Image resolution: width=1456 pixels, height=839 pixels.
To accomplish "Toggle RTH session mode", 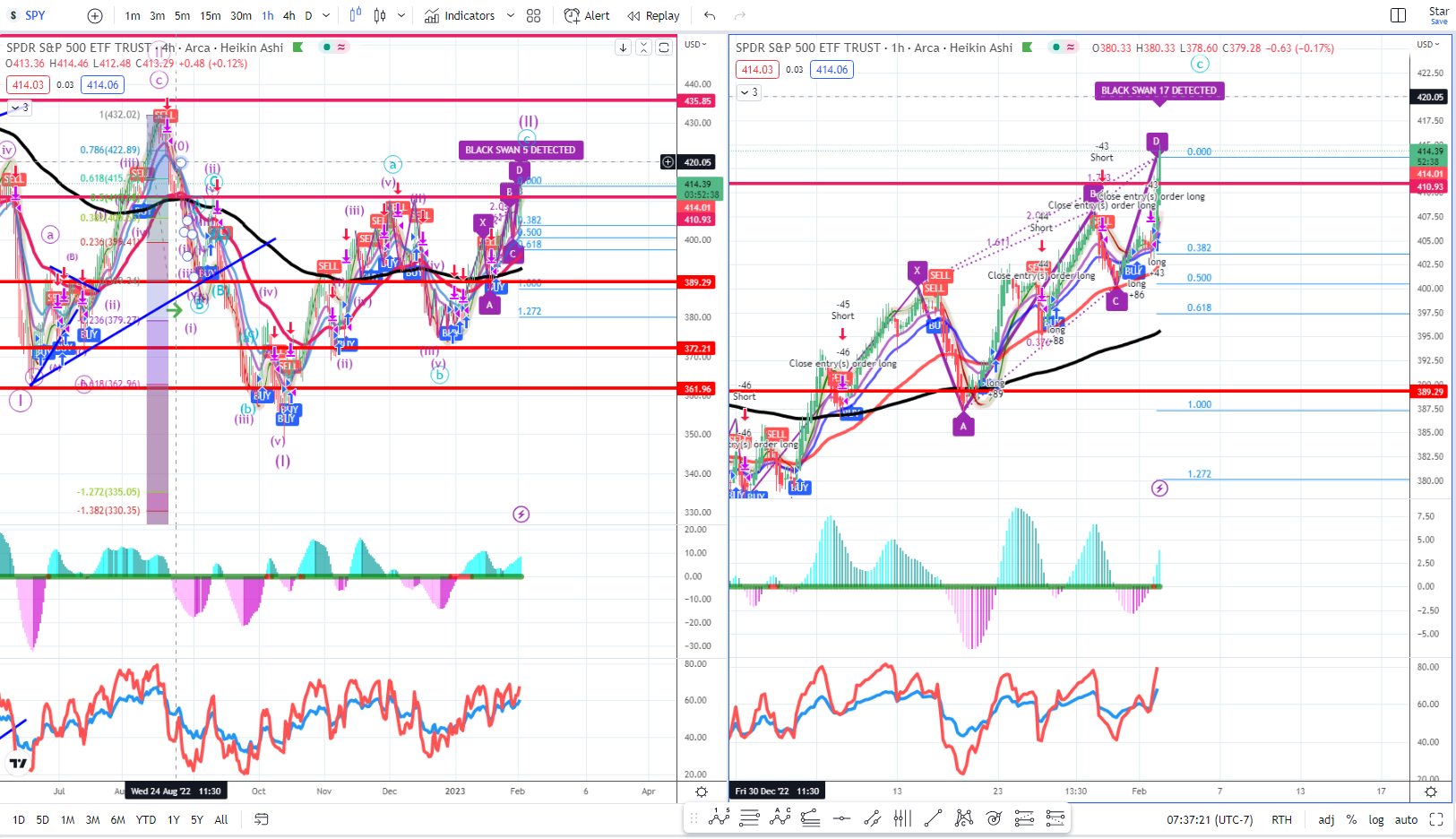I will (1281, 819).
